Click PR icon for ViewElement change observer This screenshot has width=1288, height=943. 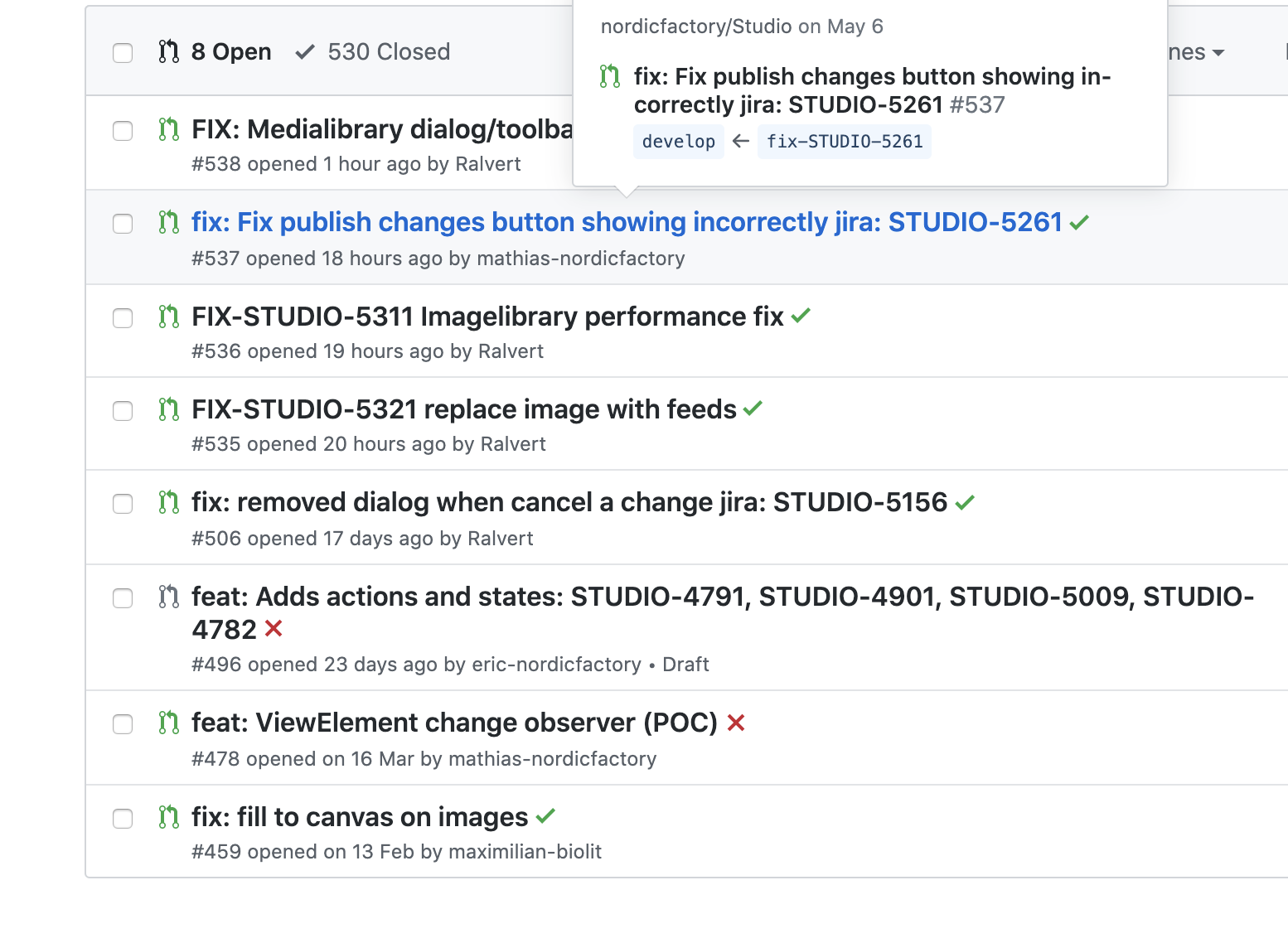[169, 723]
